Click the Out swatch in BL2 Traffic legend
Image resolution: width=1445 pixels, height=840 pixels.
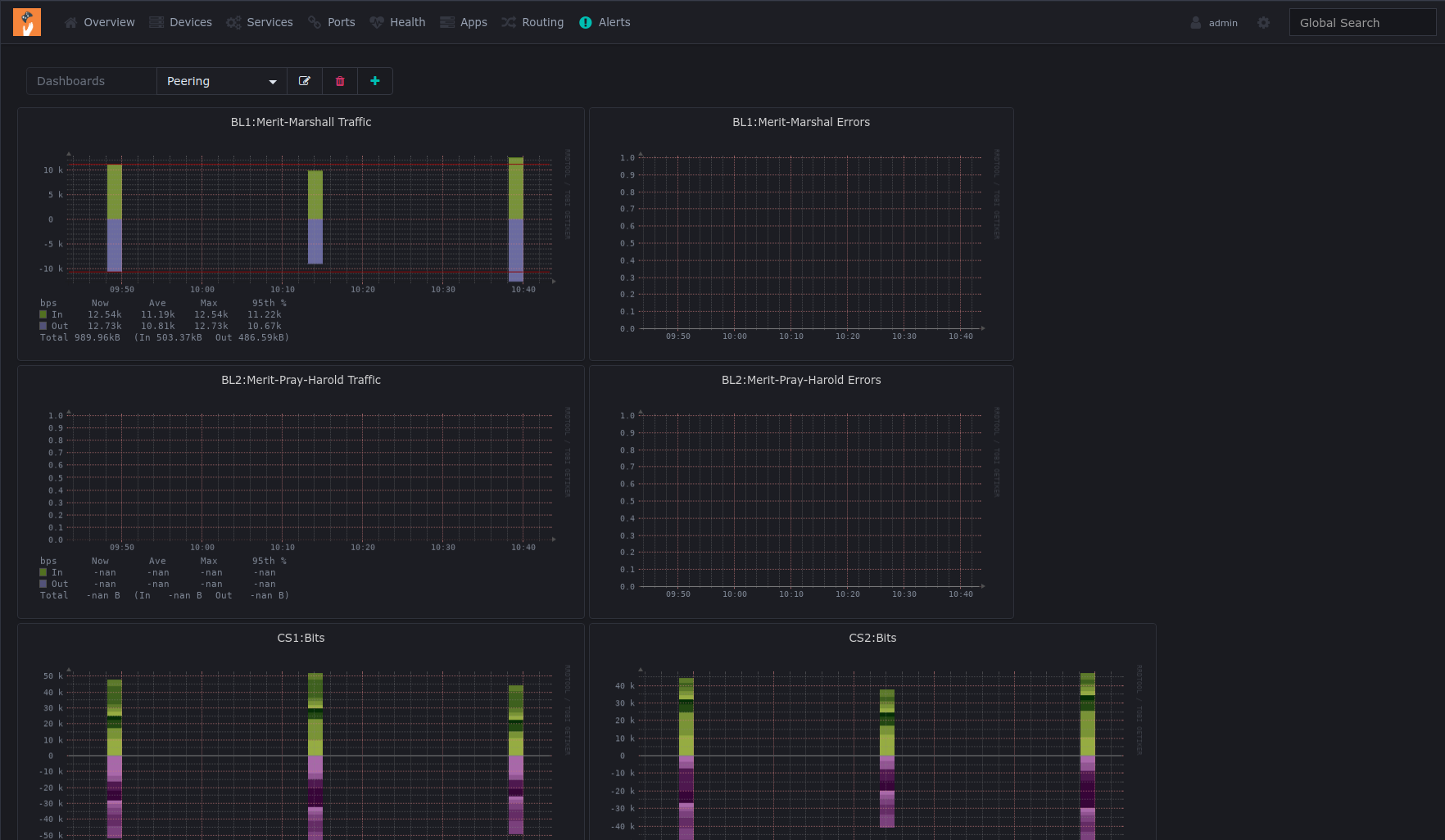pyautogui.click(x=43, y=584)
